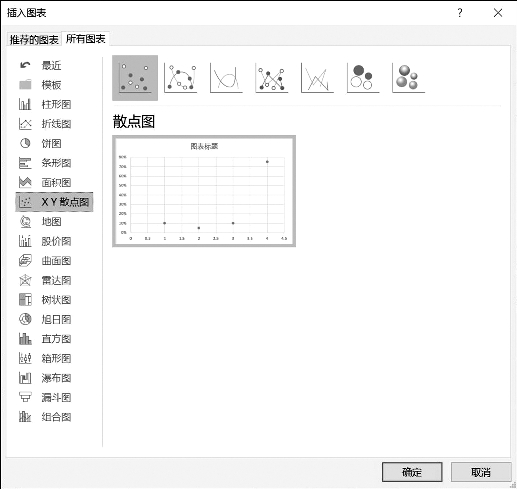The height and width of the screenshot is (489, 517).
Task: Select the 饼图 pie chart category
Action: tap(40, 143)
